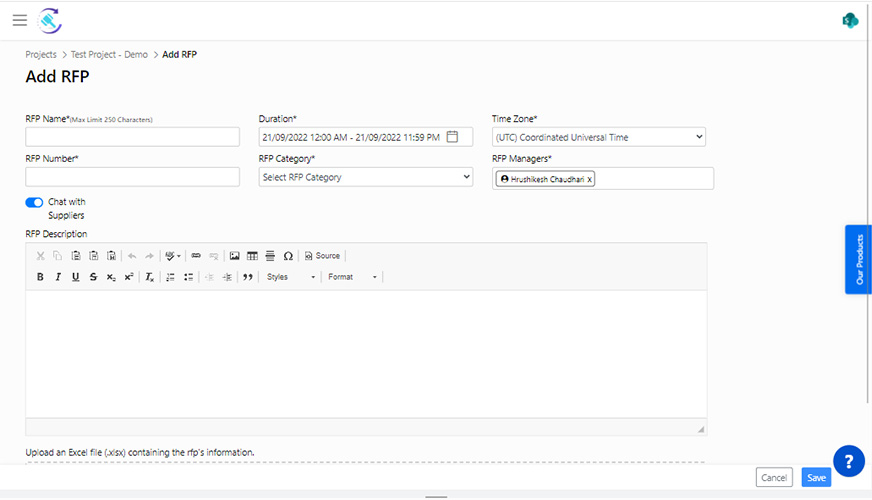The height and width of the screenshot is (500, 872).
Task: Click the Save button
Action: [x=816, y=477]
